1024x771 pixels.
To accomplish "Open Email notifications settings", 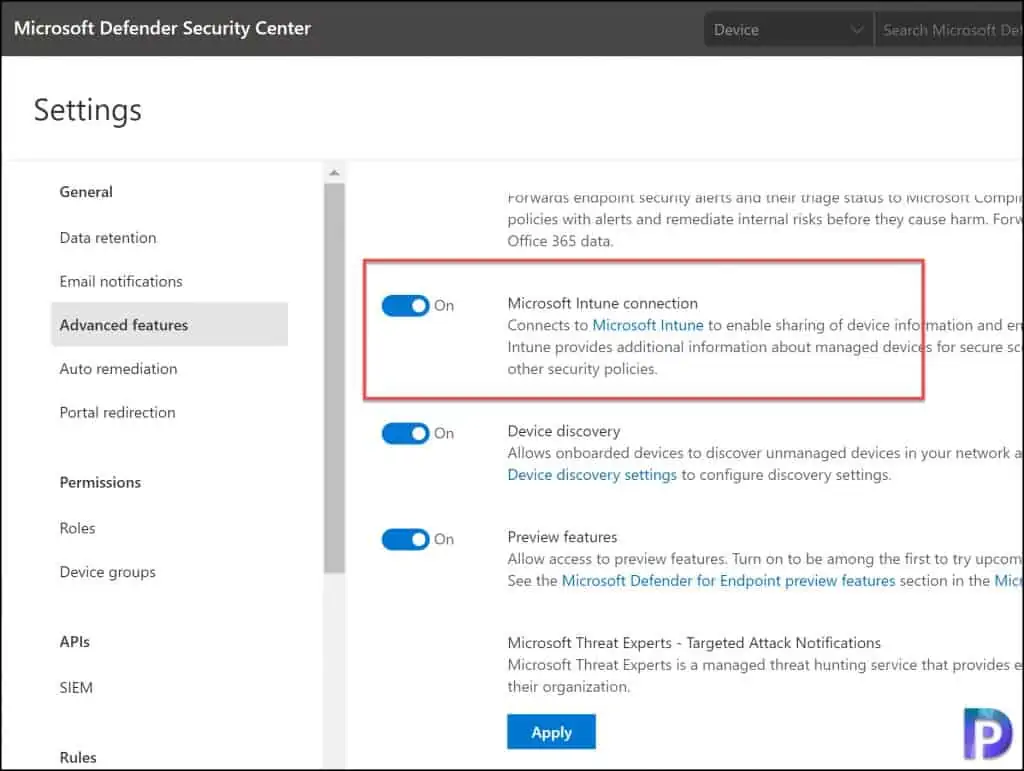I will tap(121, 281).
